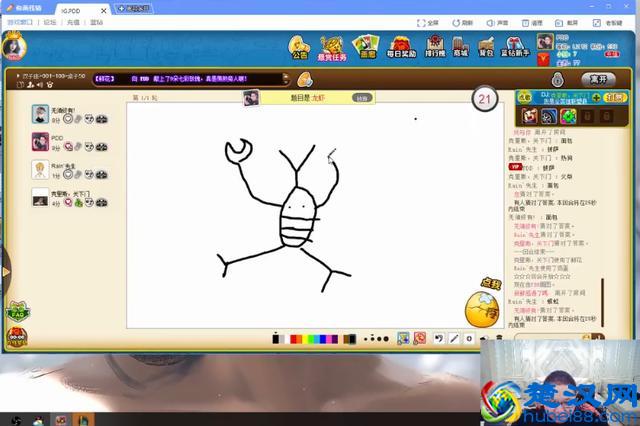Open the 公告 announcement icon
The width and height of the screenshot is (640, 426).
coord(300,47)
